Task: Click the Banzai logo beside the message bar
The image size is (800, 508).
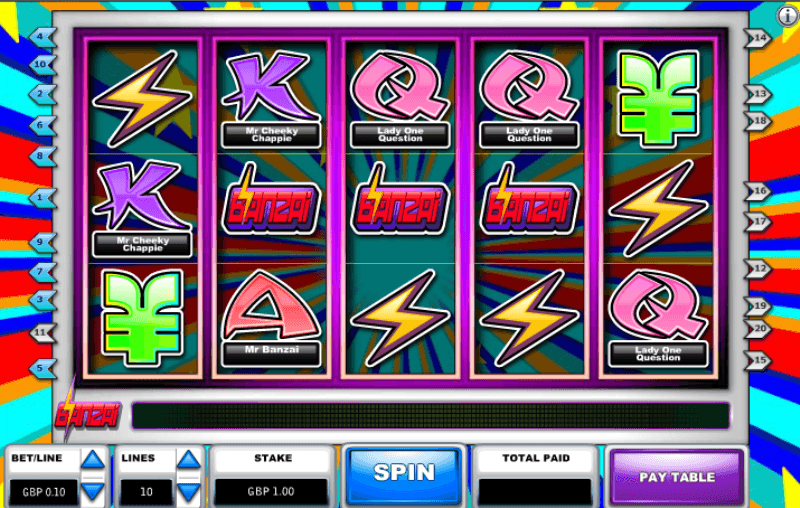Action: tap(87, 412)
